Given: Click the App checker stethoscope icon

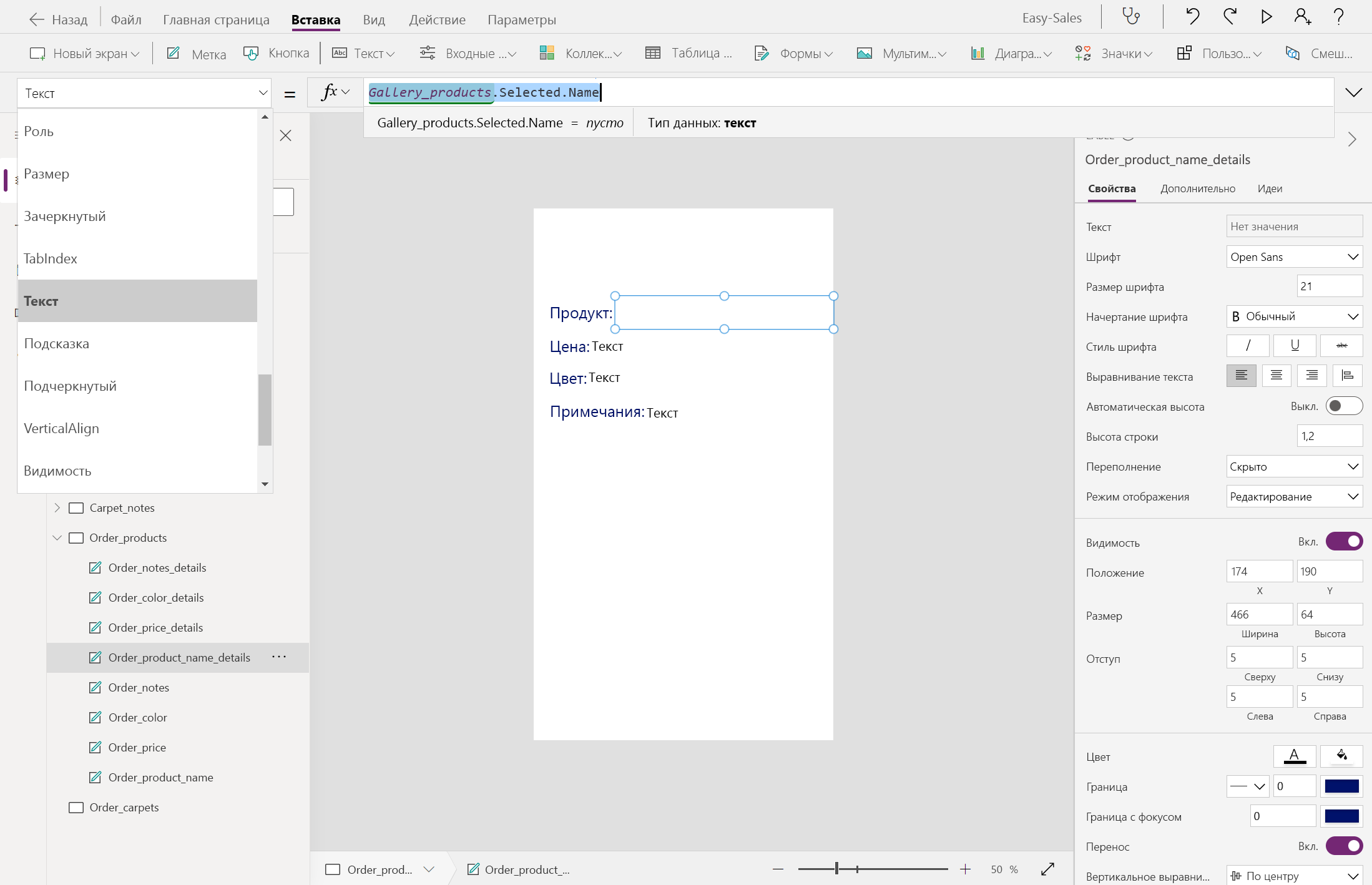Looking at the screenshot, I should pyautogui.click(x=1131, y=17).
